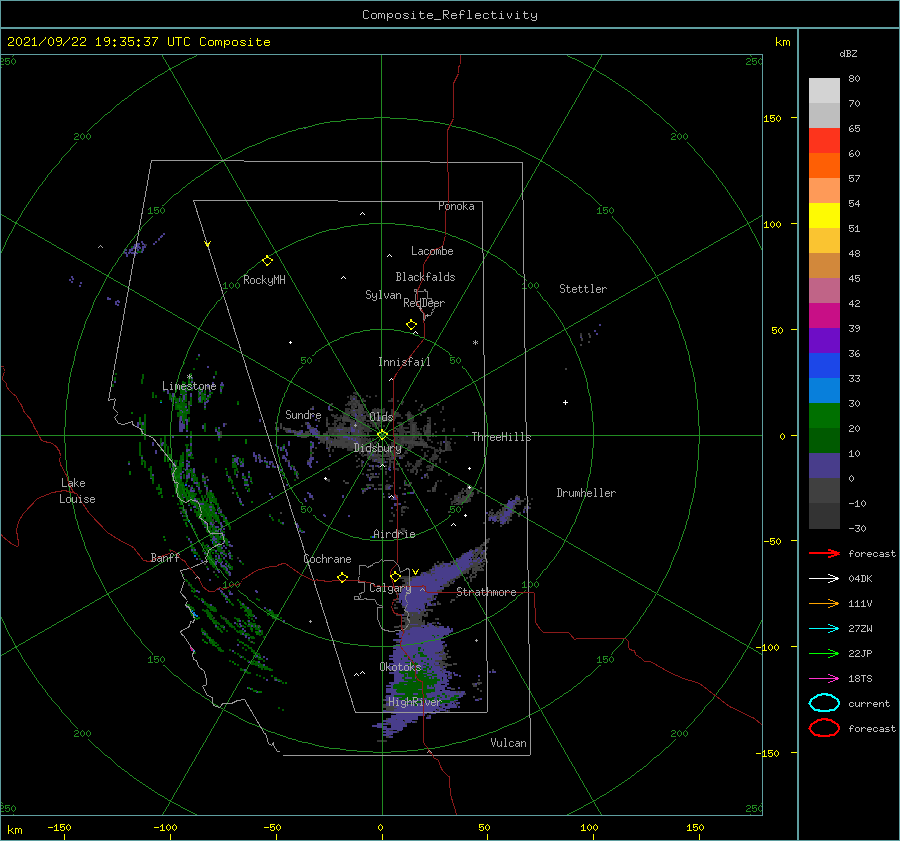Click the Didsbury town label
The image size is (900, 841).
point(378,448)
